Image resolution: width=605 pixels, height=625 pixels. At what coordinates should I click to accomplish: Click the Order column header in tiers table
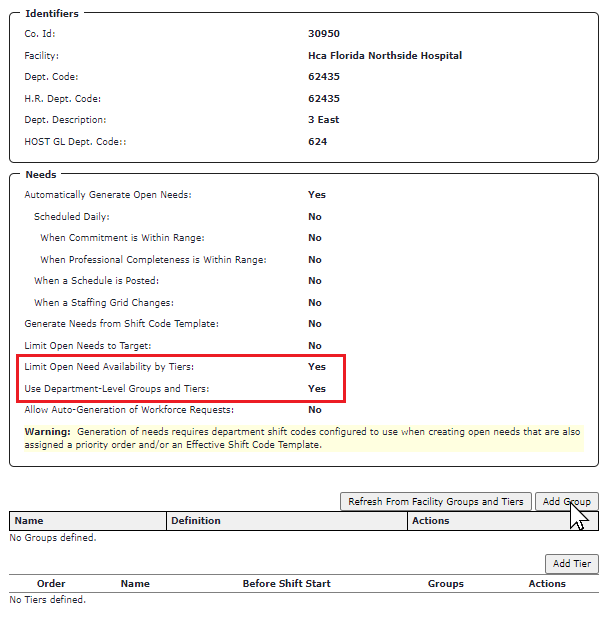point(51,584)
